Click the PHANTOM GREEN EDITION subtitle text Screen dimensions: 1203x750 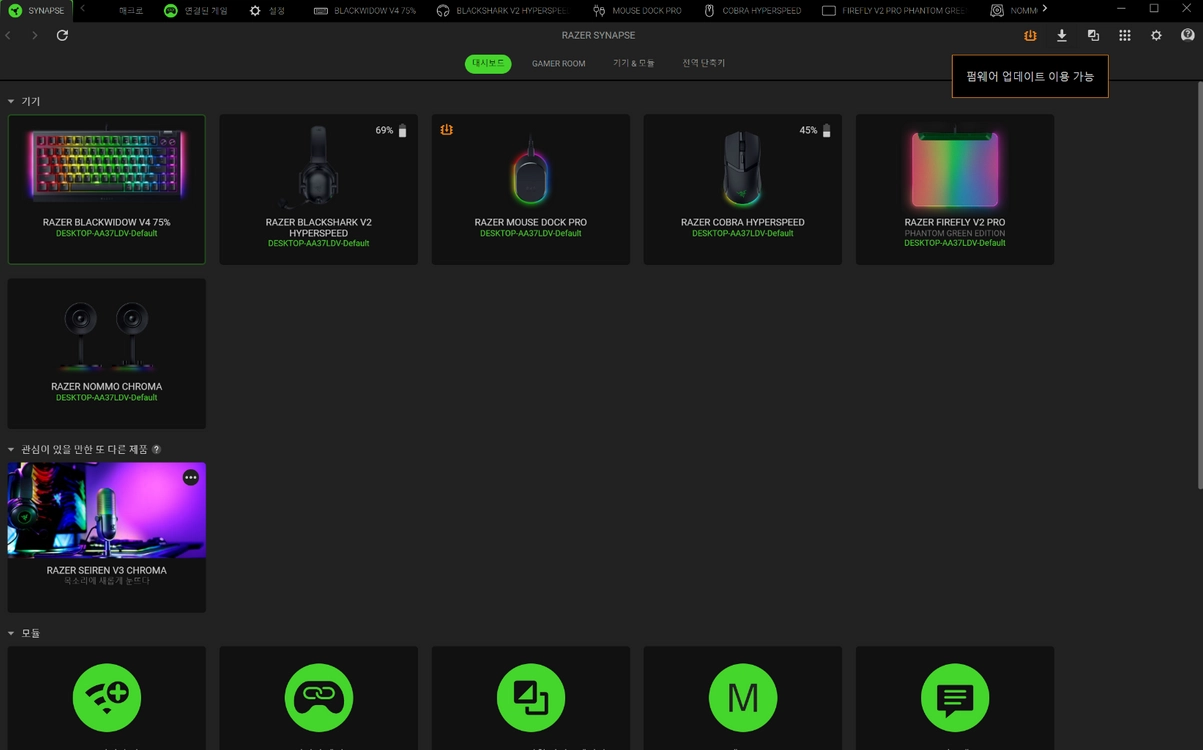click(x=955, y=233)
